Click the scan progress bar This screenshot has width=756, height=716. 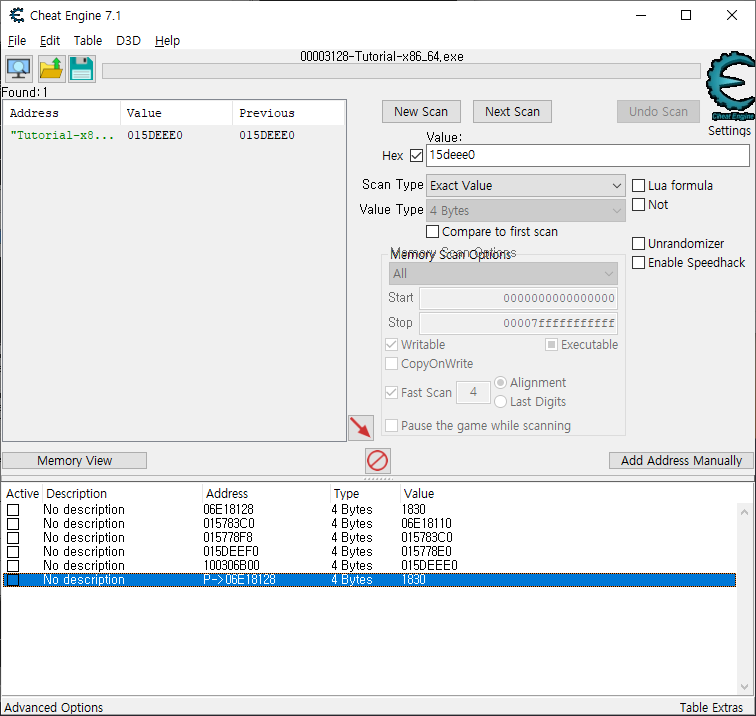coord(401,71)
